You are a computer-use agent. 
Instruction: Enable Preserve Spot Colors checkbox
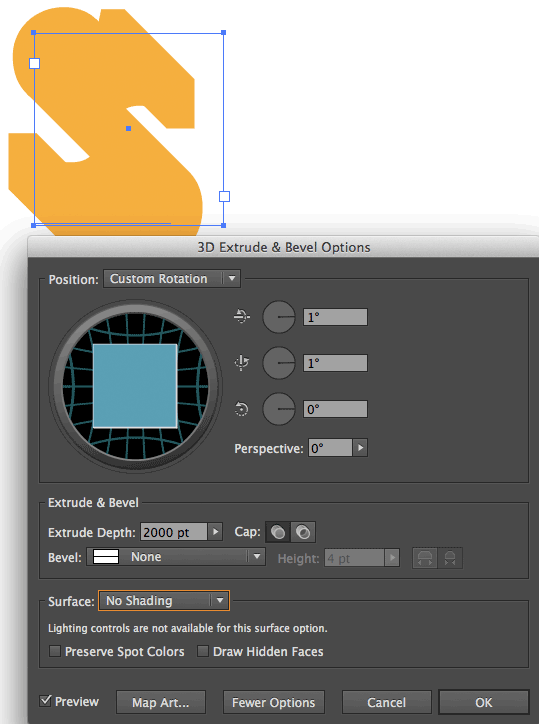coord(55,651)
